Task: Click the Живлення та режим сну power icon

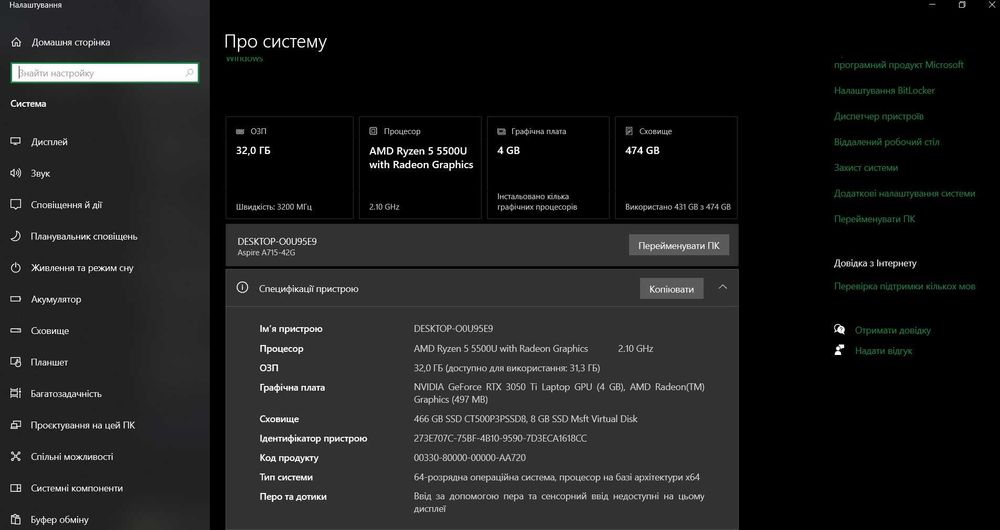Action: pyautogui.click(x=16, y=268)
